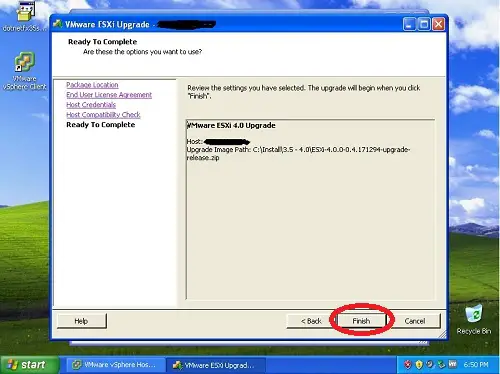Cancel the ESXi upgrade wizard
The width and height of the screenshot is (500, 374).
[415, 321]
